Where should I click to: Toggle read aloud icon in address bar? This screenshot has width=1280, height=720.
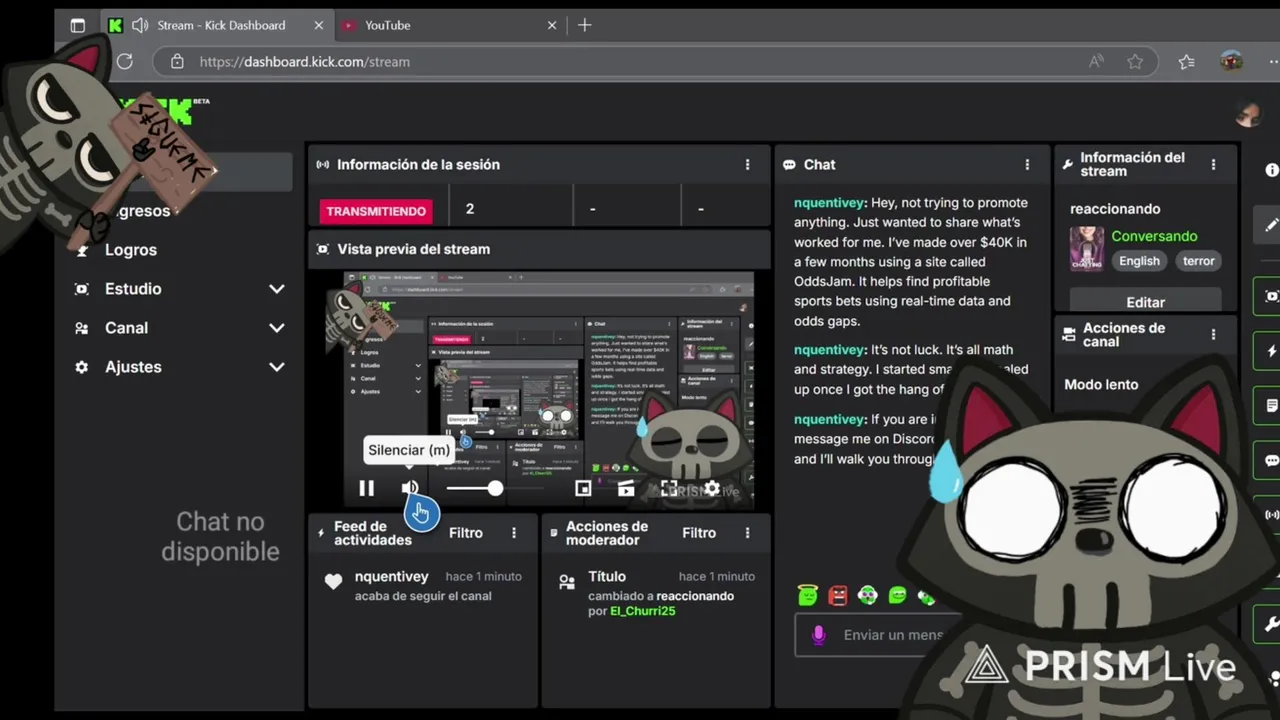(1097, 62)
